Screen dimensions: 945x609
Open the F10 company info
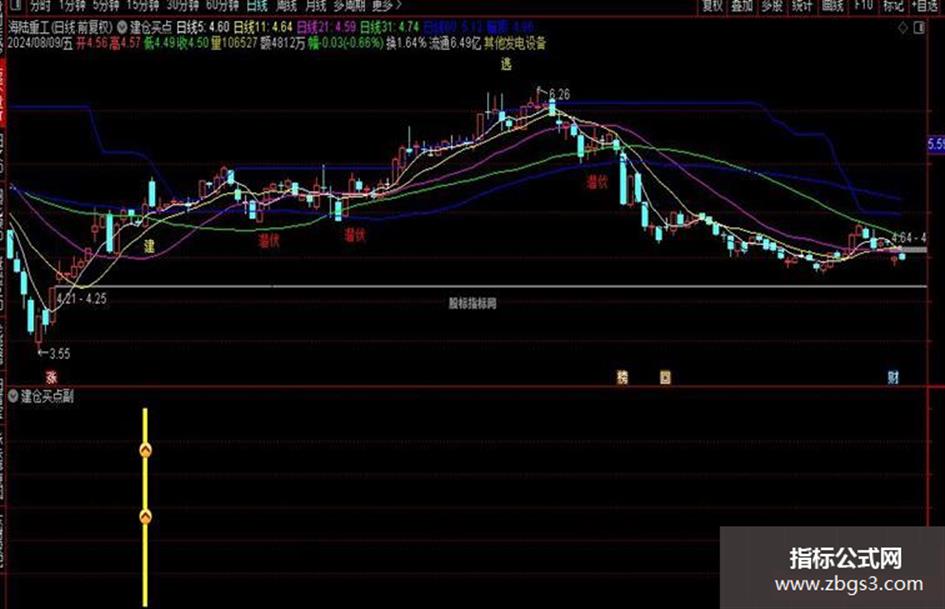[864, 5]
